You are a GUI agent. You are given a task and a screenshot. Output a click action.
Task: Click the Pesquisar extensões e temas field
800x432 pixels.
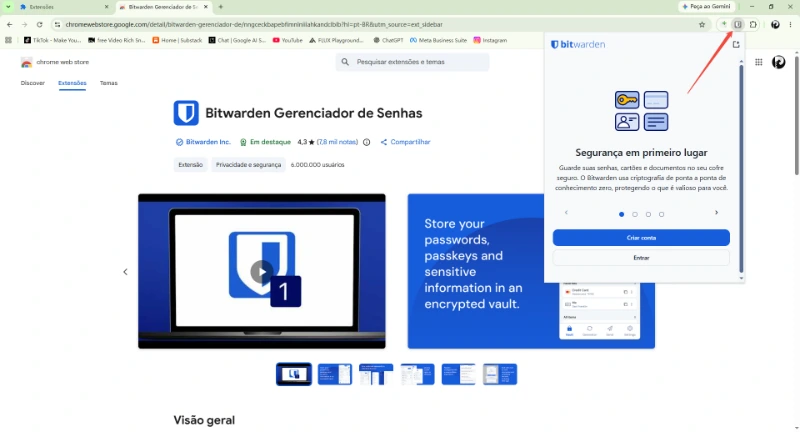412,62
